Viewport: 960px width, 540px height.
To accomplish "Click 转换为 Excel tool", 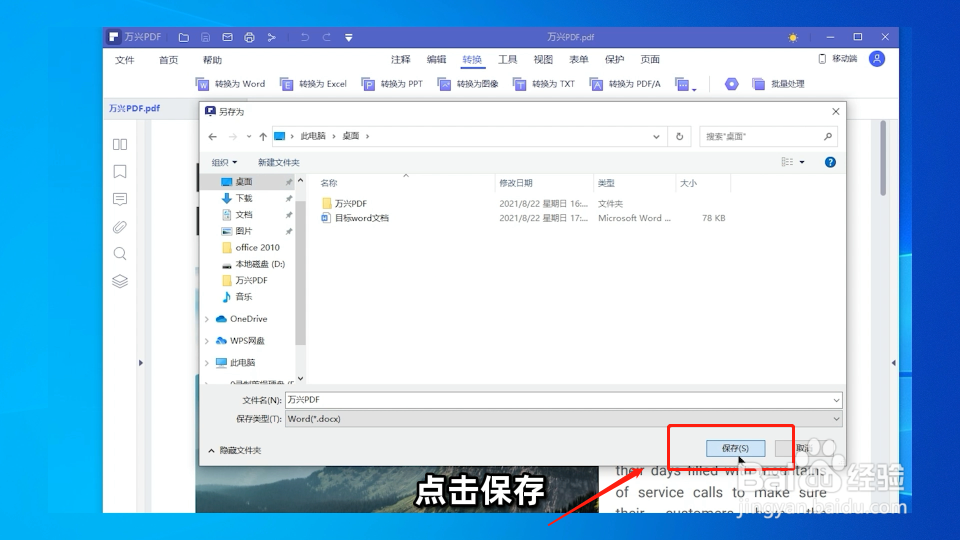I will 313,84.
